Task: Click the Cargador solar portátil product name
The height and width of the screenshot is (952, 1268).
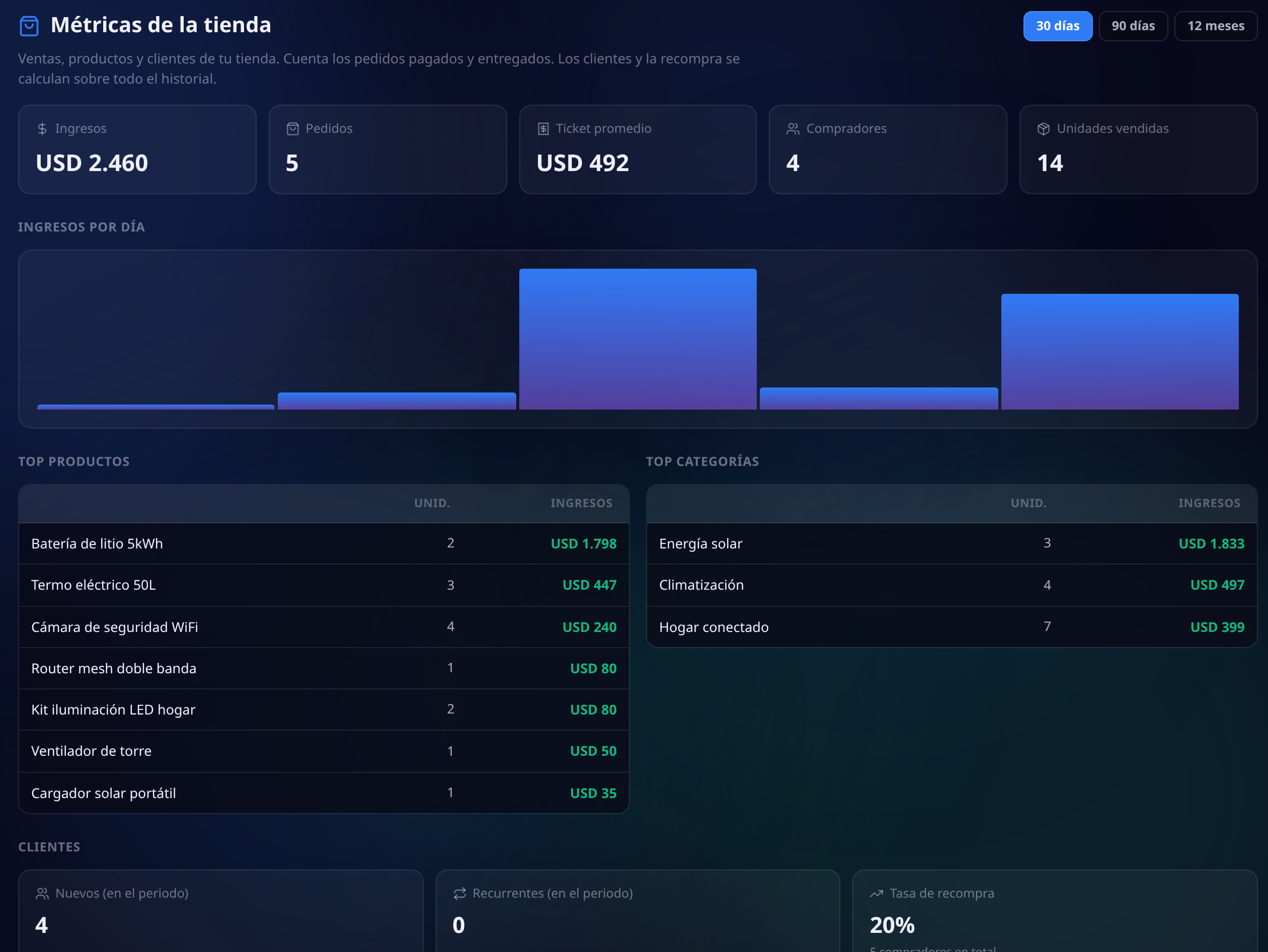Action: point(103,793)
